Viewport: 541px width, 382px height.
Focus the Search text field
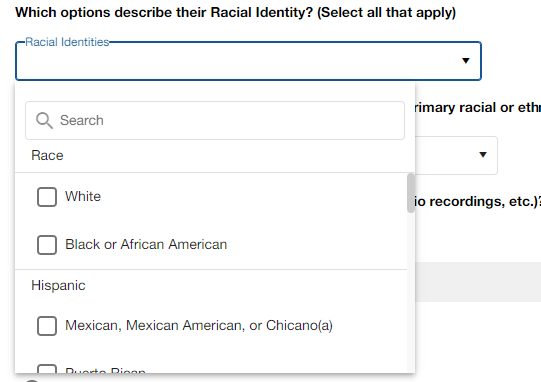point(215,120)
